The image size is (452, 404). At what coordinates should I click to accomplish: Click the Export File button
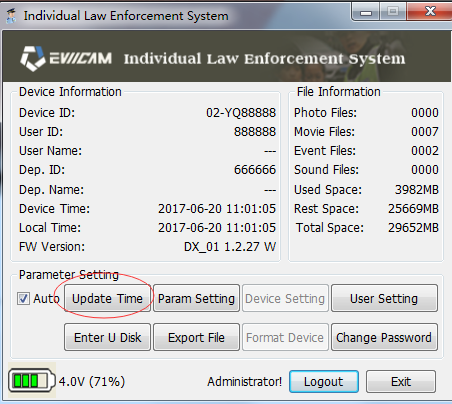click(196, 337)
